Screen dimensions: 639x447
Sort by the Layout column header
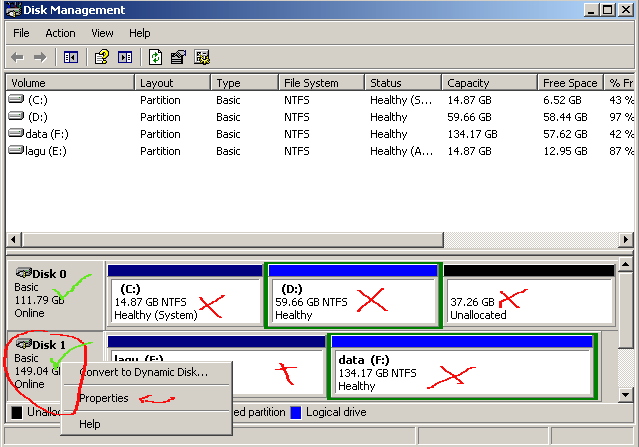click(173, 83)
